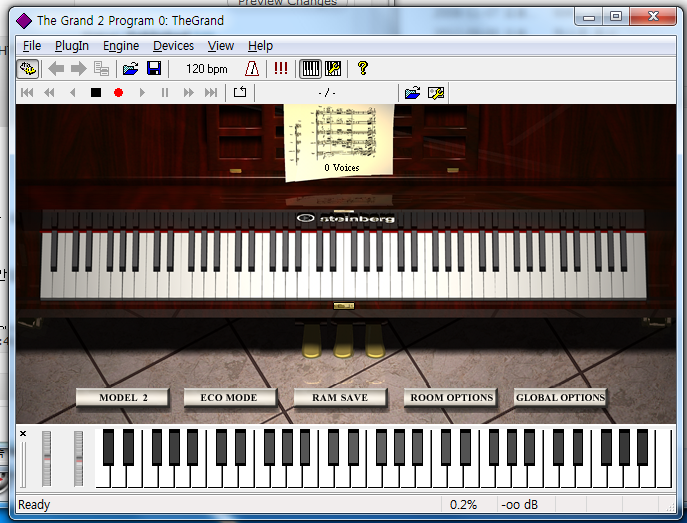The height and width of the screenshot is (523, 687).
Task: Open the Devices menu
Action: pyautogui.click(x=174, y=46)
